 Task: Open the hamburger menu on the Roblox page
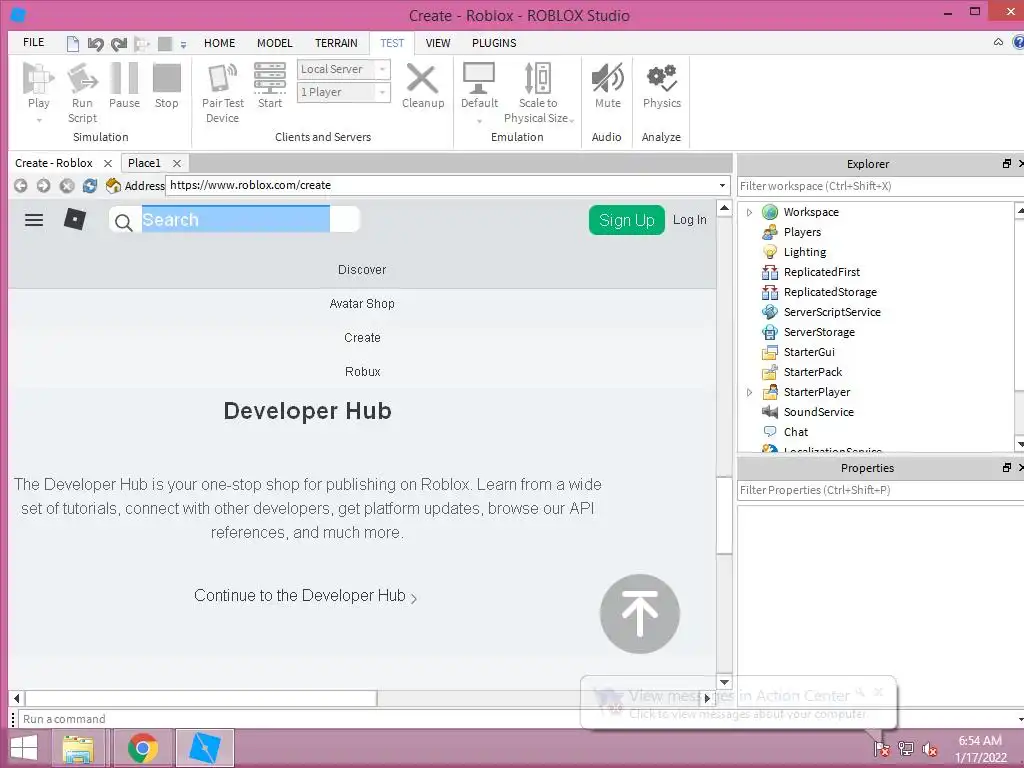coord(34,220)
